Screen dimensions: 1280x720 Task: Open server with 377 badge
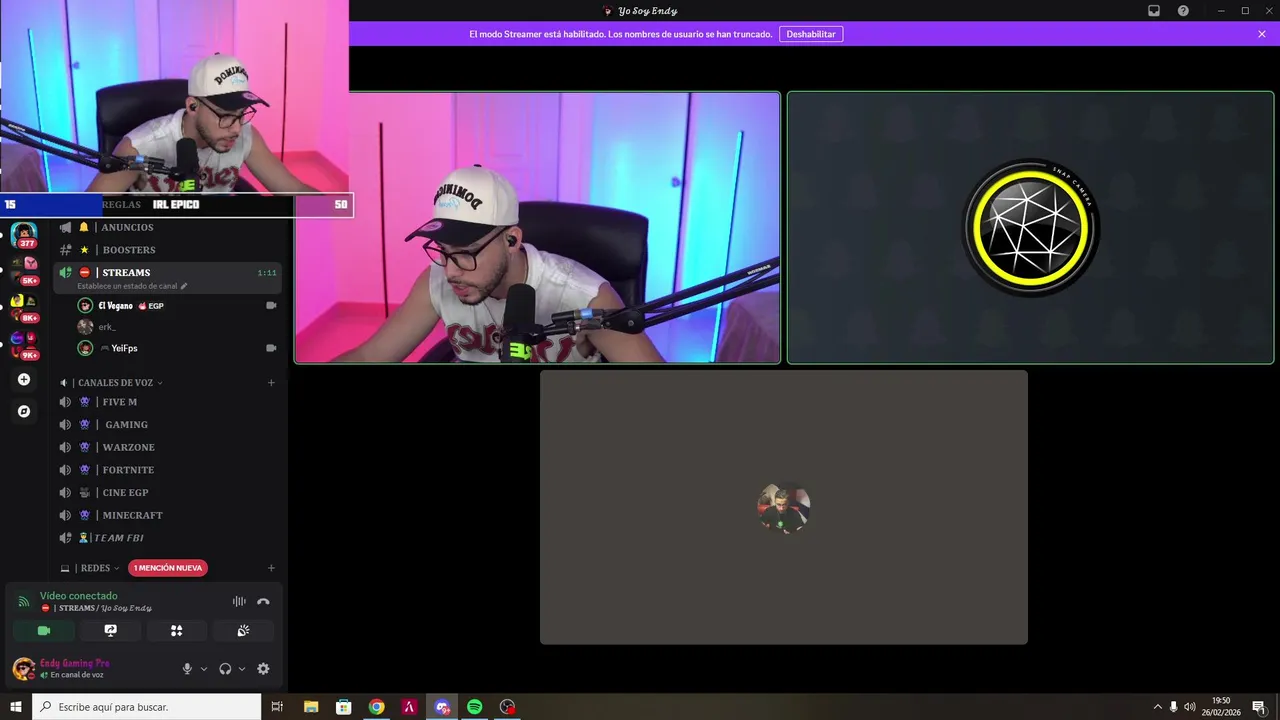pyautogui.click(x=24, y=236)
